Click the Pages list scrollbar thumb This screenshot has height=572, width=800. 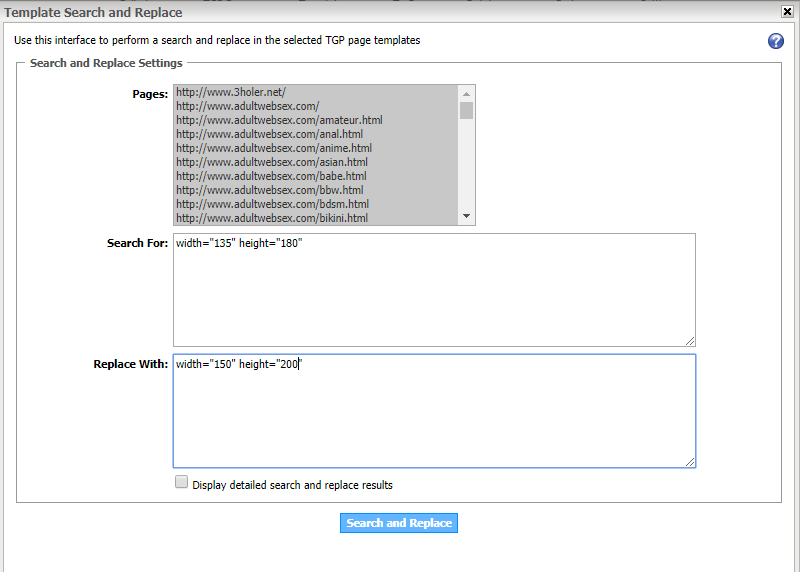(466, 110)
